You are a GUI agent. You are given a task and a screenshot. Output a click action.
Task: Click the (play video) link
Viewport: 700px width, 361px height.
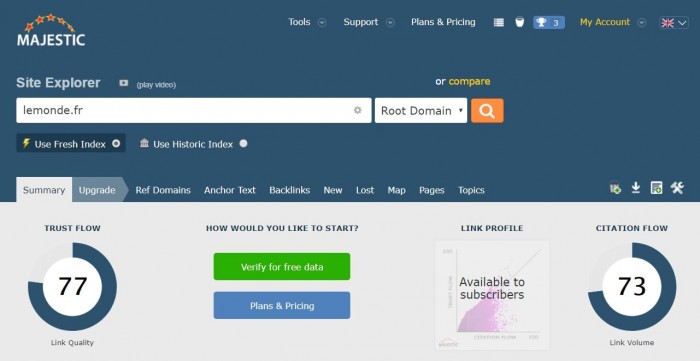[x=156, y=85]
